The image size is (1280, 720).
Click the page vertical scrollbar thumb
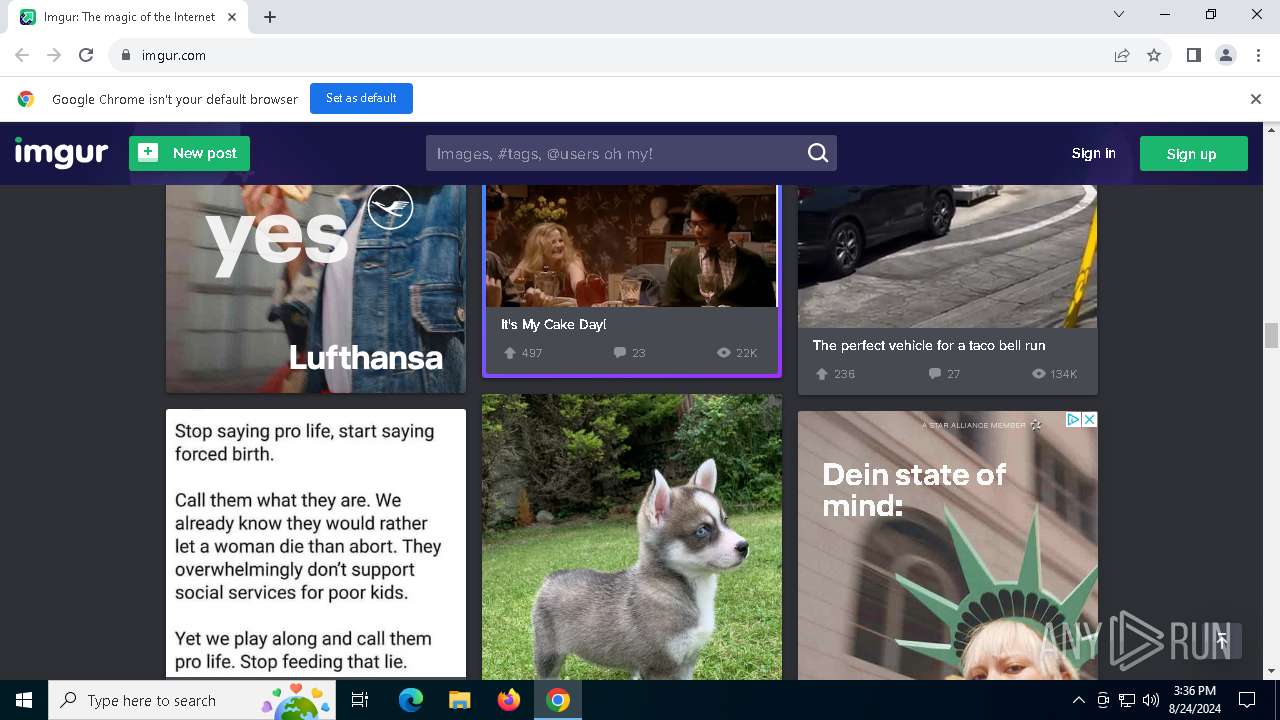tap(1271, 335)
